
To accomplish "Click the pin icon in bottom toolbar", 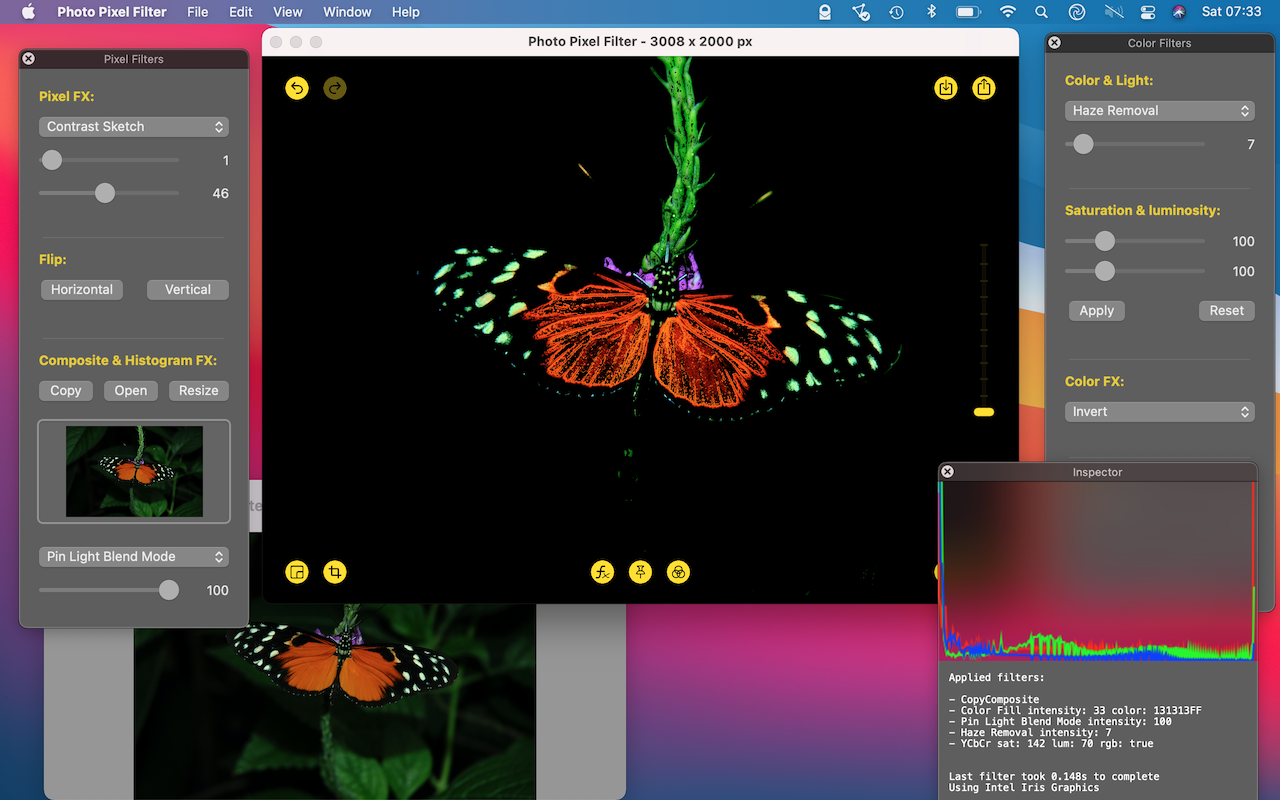I will (x=640, y=572).
